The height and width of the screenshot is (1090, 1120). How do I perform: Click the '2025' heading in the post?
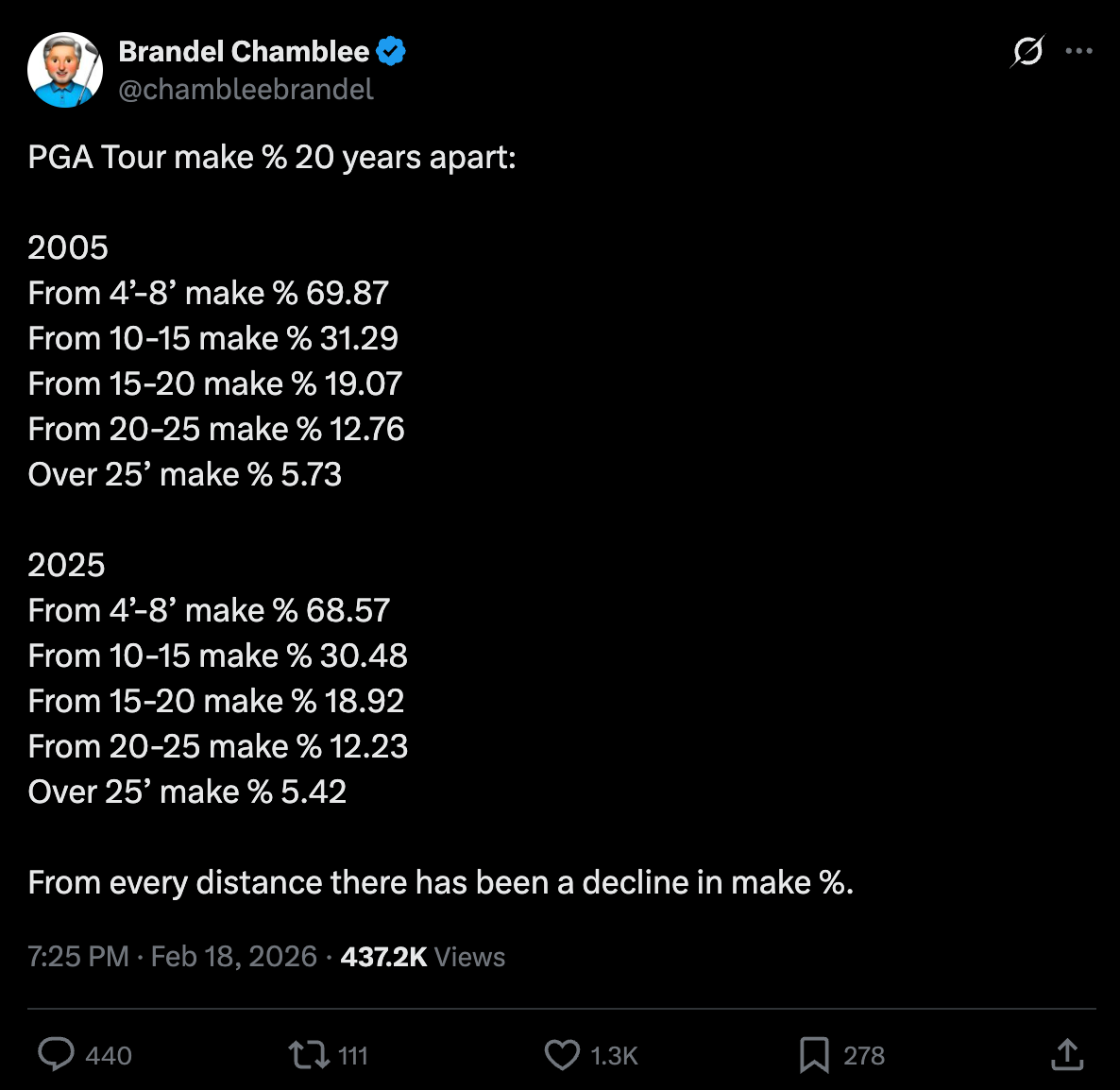[66, 565]
